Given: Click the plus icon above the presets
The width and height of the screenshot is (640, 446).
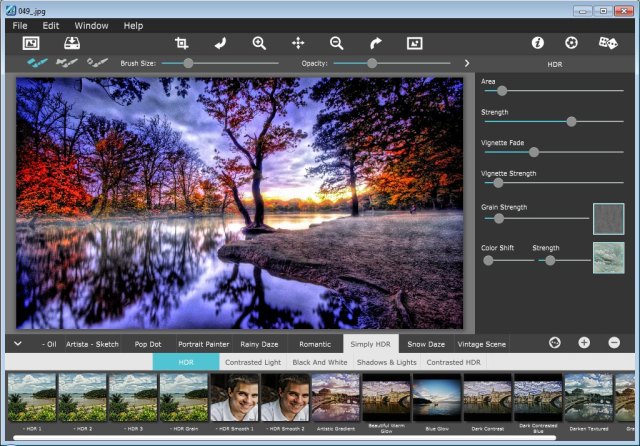Looking at the screenshot, I should (584, 343).
